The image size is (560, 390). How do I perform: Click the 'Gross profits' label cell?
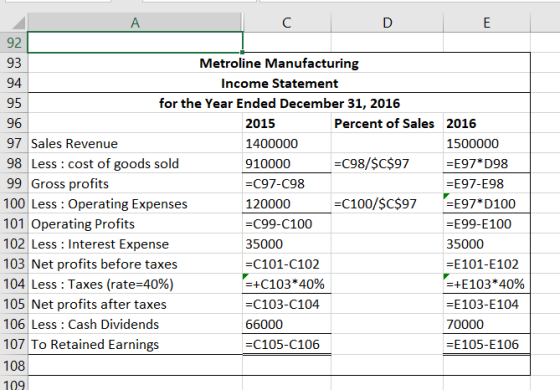tap(135, 184)
